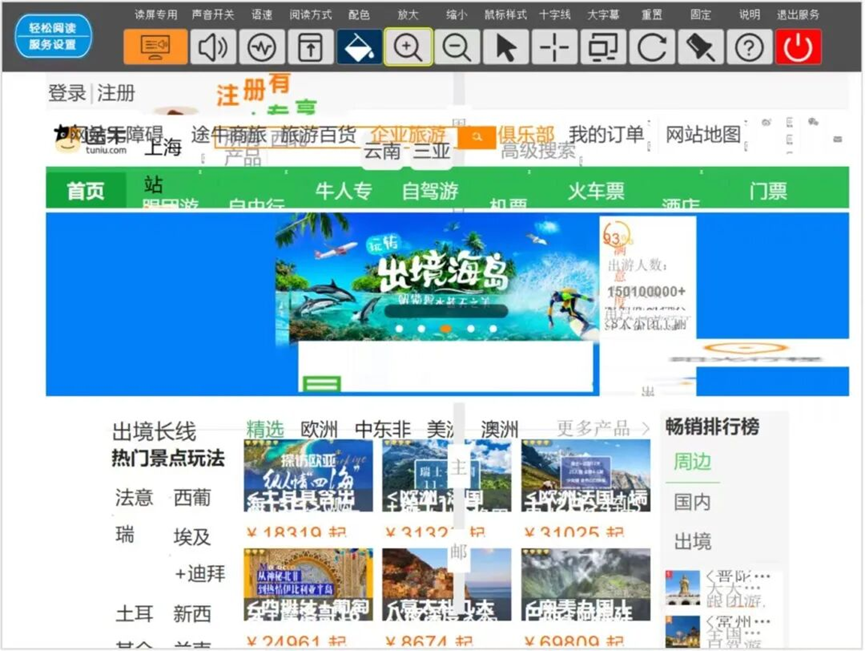Open the 火车票 navigation tab

point(596,190)
